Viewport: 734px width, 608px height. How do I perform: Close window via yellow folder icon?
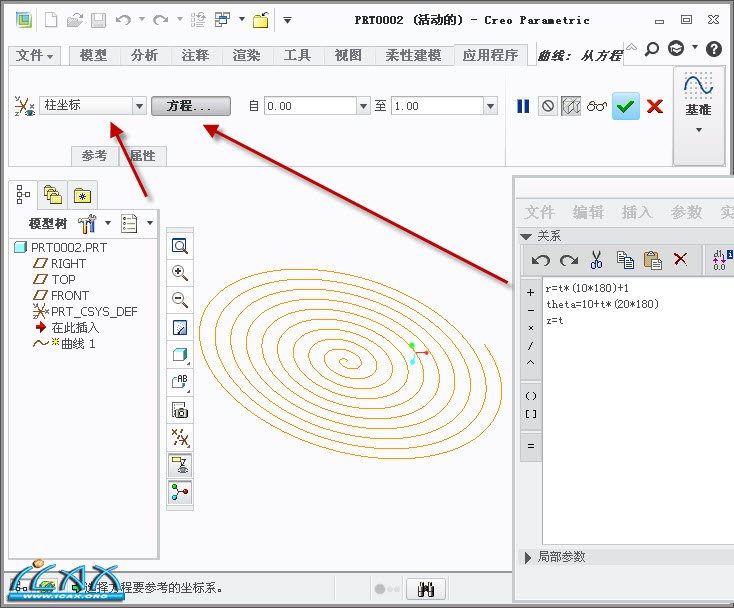click(x=261, y=20)
